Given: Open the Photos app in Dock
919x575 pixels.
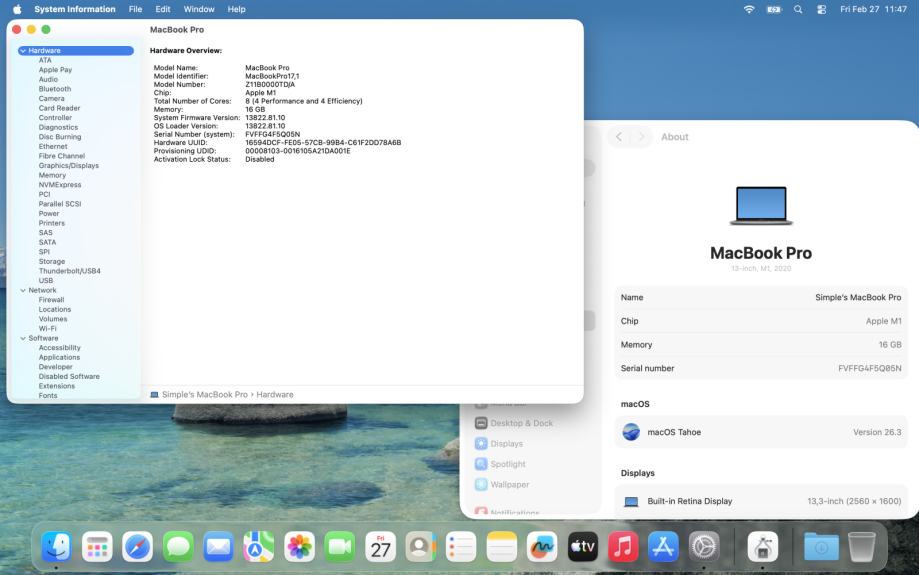Looking at the screenshot, I should pyautogui.click(x=299, y=546).
